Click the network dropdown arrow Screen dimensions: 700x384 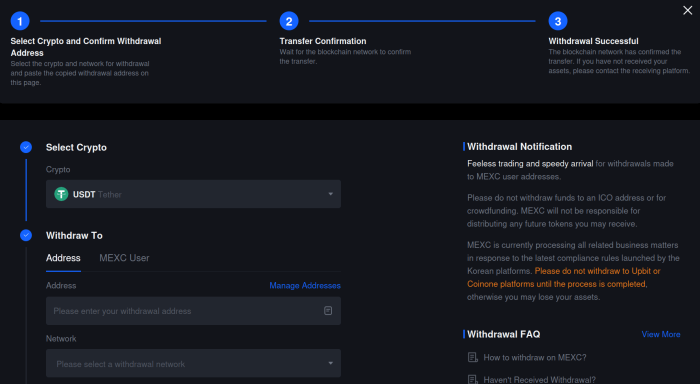point(330,363)
